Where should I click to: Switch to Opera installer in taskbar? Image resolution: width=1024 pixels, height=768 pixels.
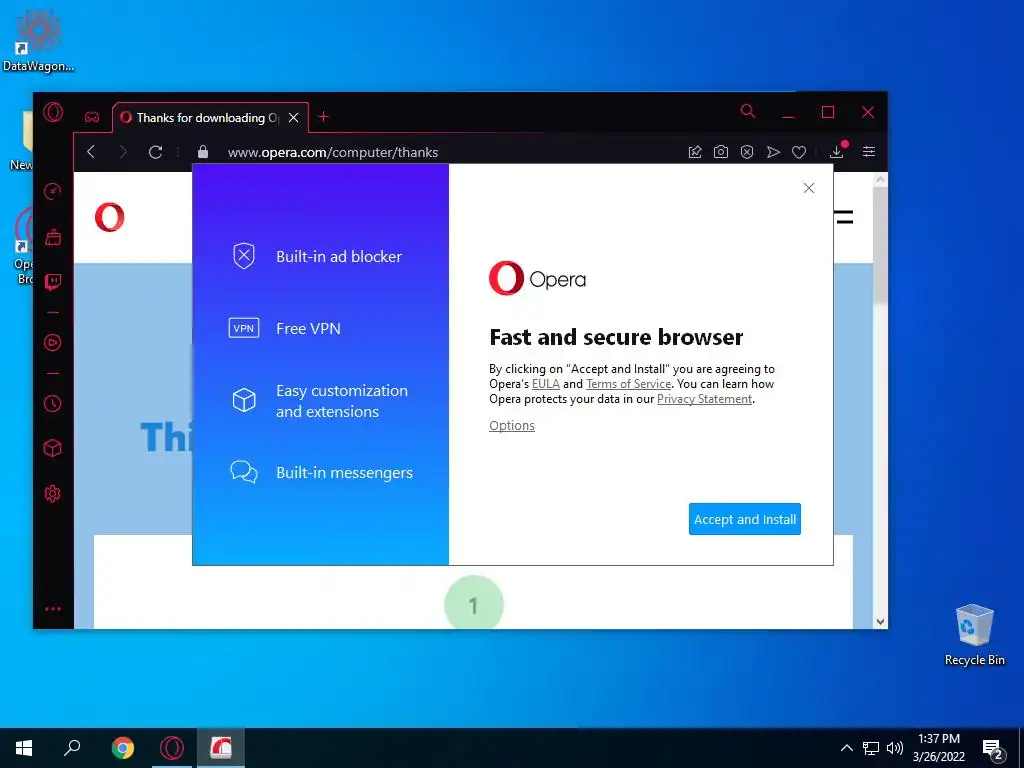(x=221, y=748)
